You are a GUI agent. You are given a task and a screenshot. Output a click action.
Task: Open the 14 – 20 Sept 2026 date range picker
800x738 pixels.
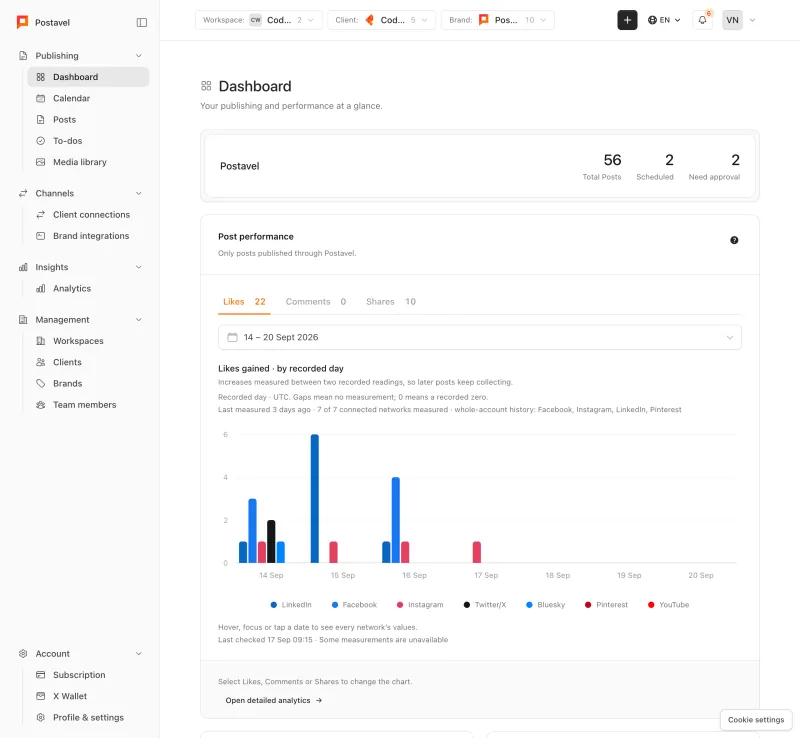(480, 337)
